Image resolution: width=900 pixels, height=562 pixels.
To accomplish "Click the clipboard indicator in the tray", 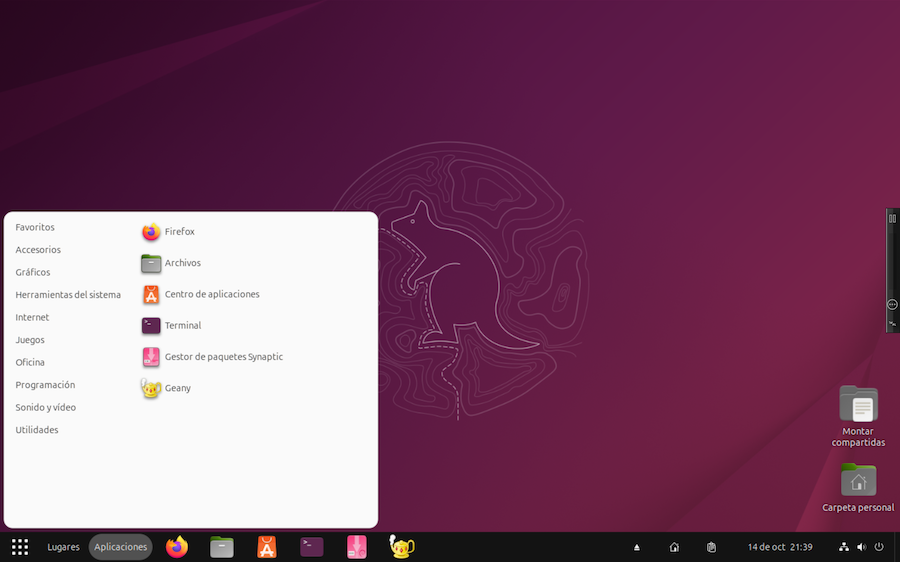I will [710, 547].
